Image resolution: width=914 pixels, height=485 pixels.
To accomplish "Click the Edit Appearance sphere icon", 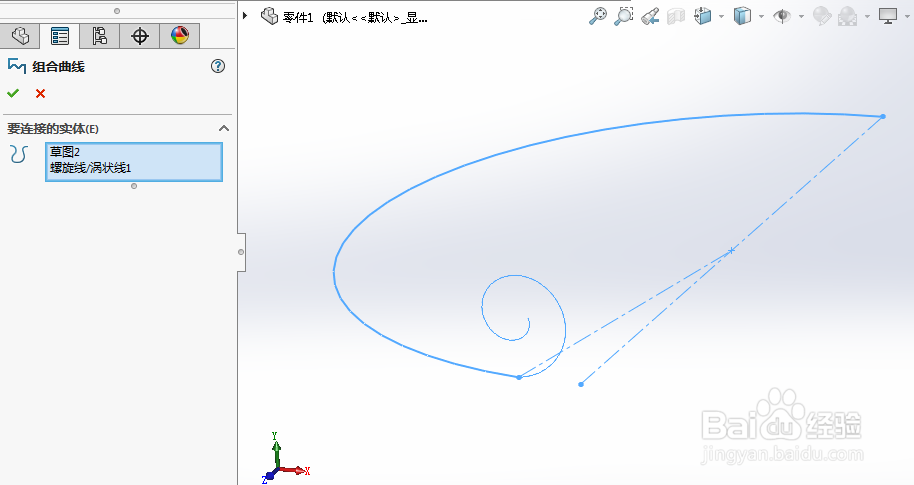I will coord(822,16).
